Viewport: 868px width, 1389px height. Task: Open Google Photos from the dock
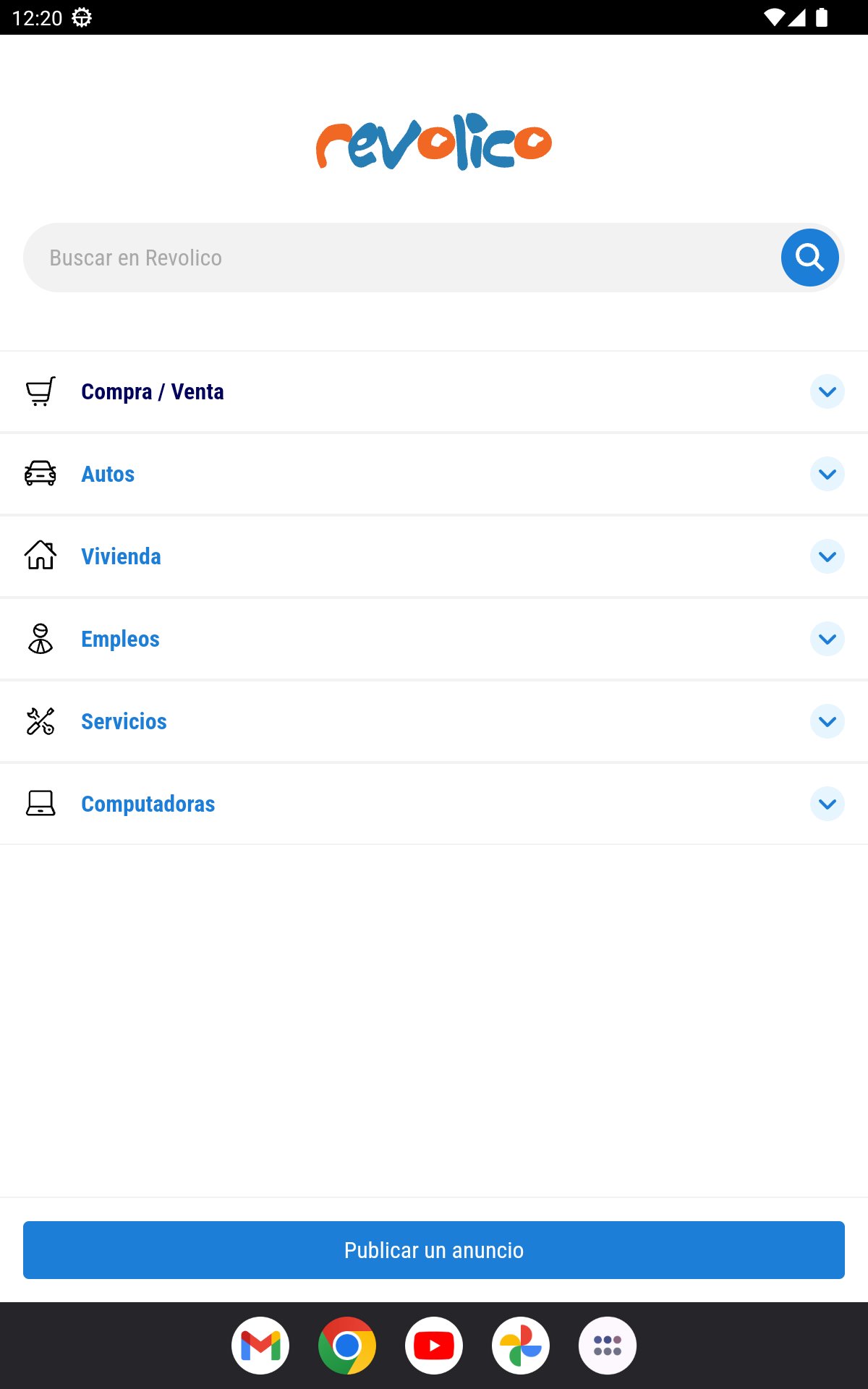[x=521, y=1346]
